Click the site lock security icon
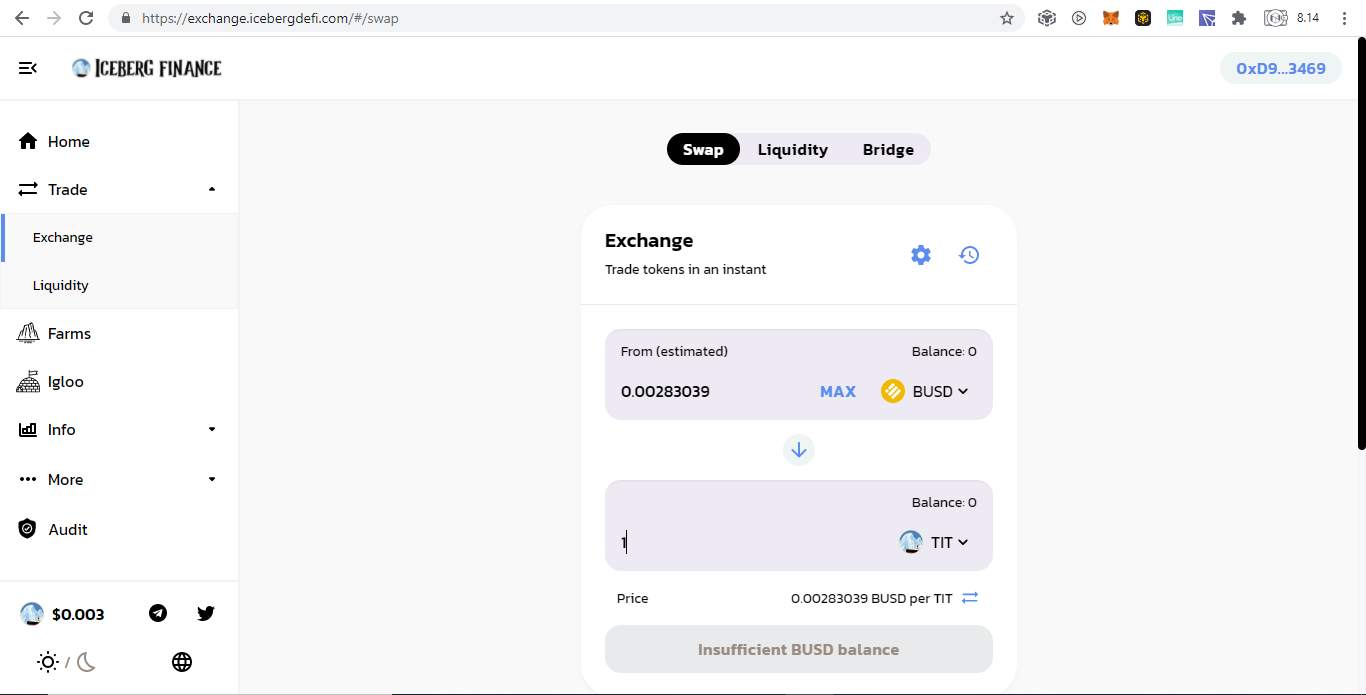The width and height of the screenshot is (1366, 695). point(125,18)
